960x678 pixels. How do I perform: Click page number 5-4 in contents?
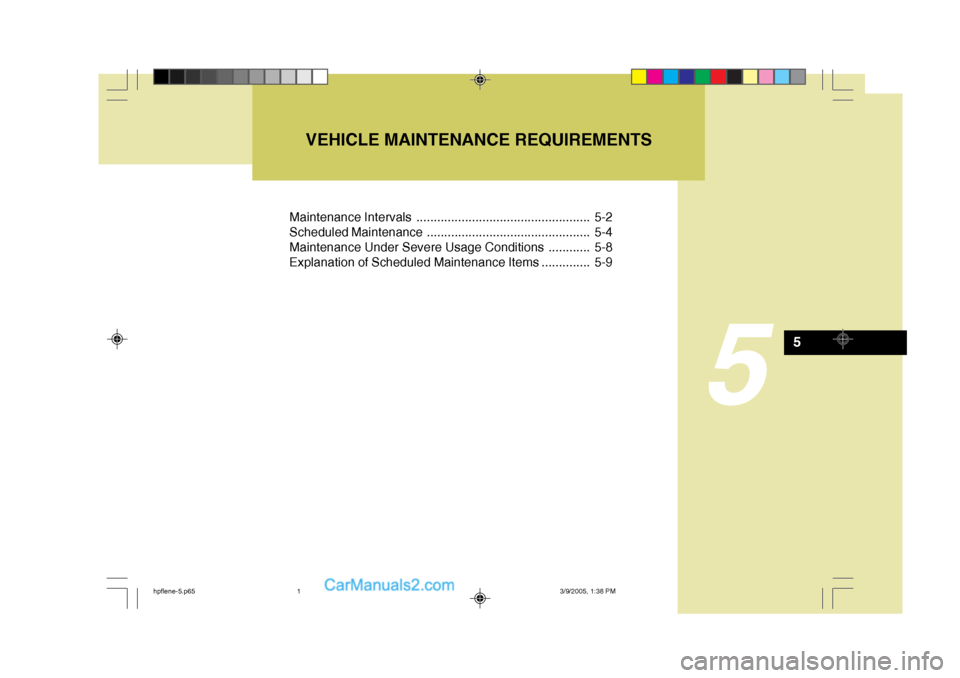pos(603,232)
